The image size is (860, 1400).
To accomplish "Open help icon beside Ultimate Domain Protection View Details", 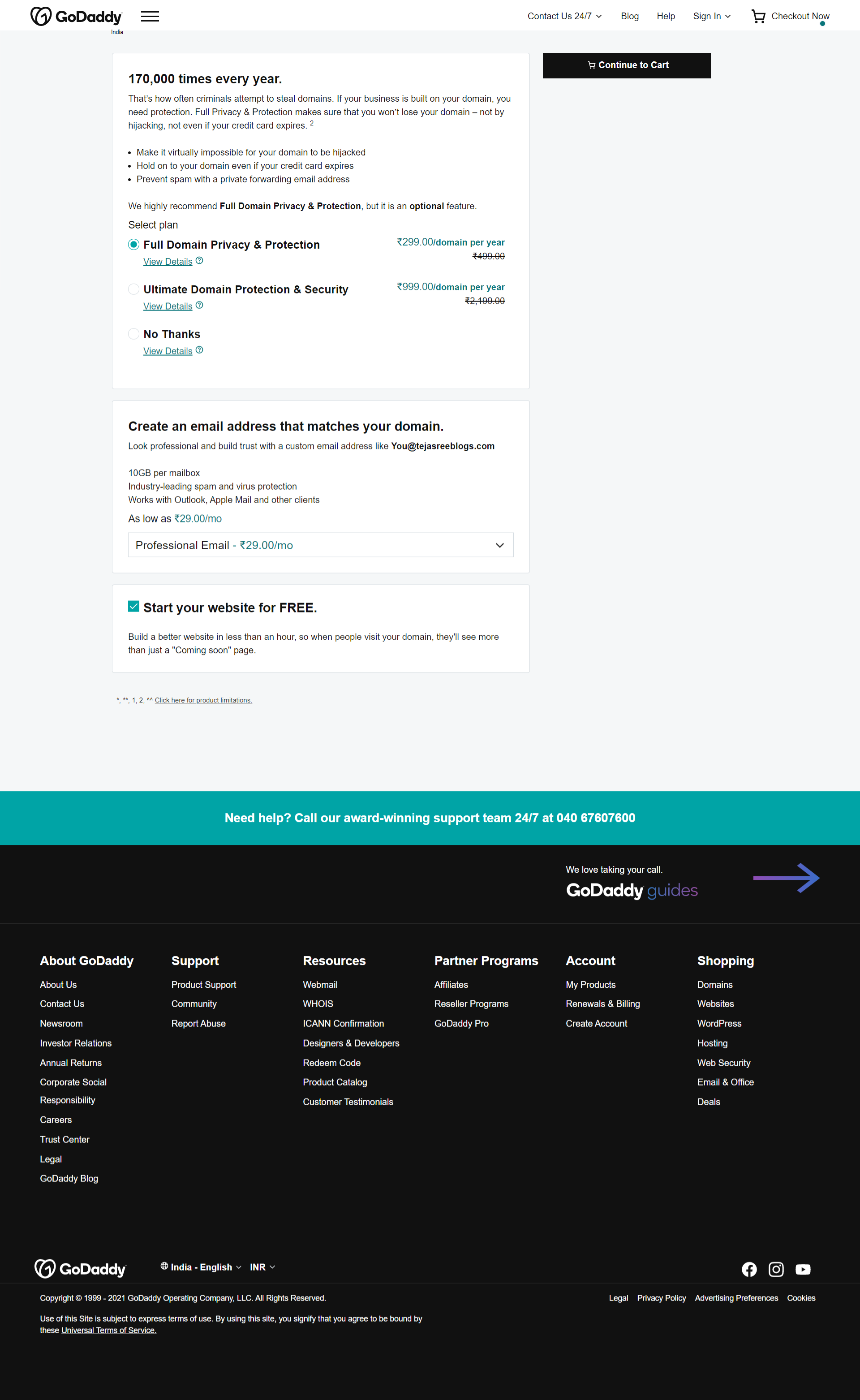I will 199,306.
